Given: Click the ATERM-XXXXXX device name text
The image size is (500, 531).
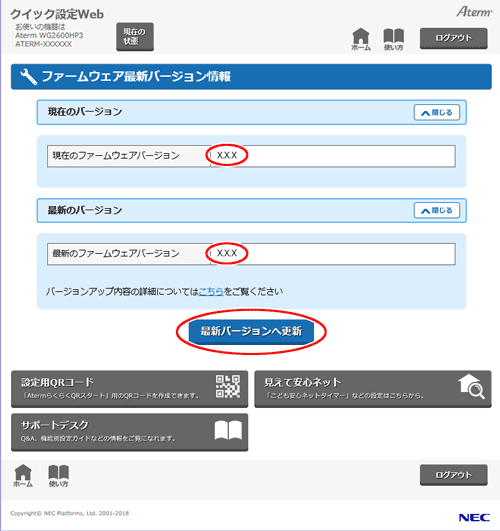Looking at the screenshot, I should tap(43, 44).
